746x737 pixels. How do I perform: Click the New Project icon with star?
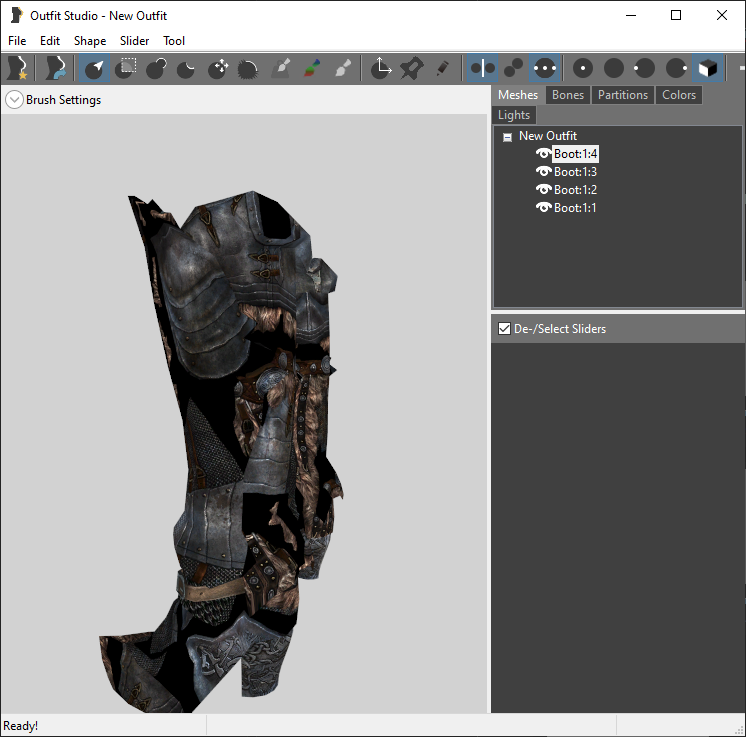(x=18, y=68)
